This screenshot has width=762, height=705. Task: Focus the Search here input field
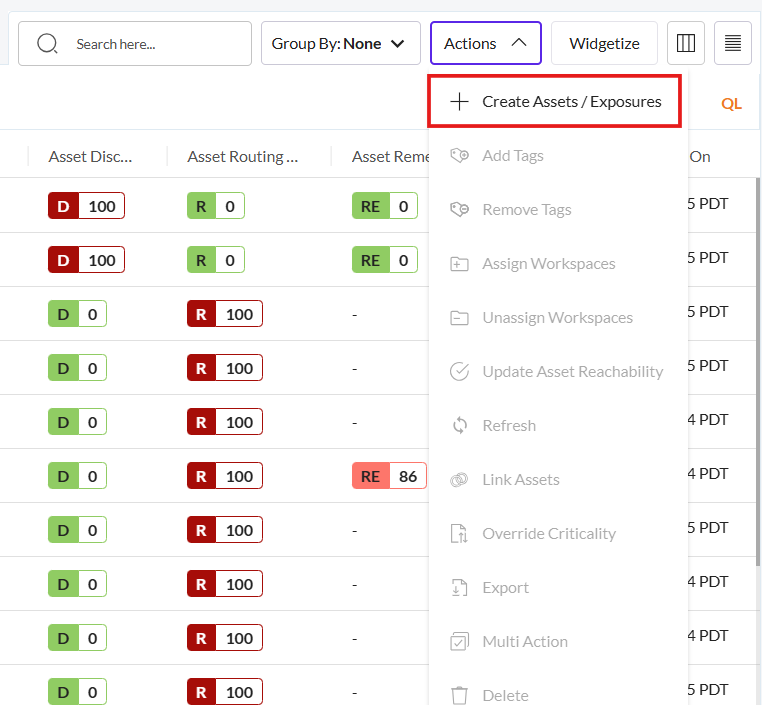click(135, 43)
